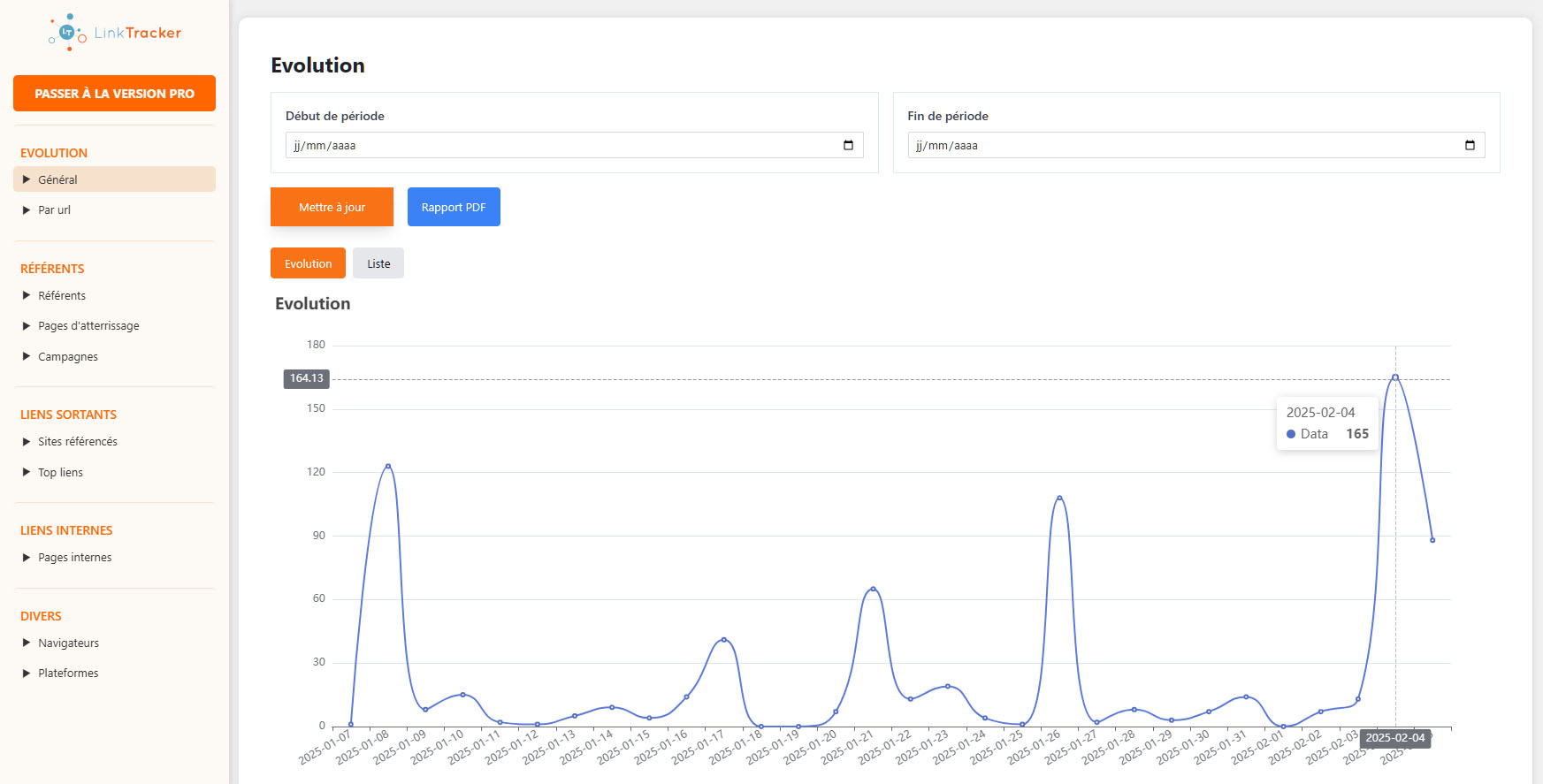Screen dimensions: 1543x784
Task: Click the arrow beside Navigateurs
Action: click(27, 643)
